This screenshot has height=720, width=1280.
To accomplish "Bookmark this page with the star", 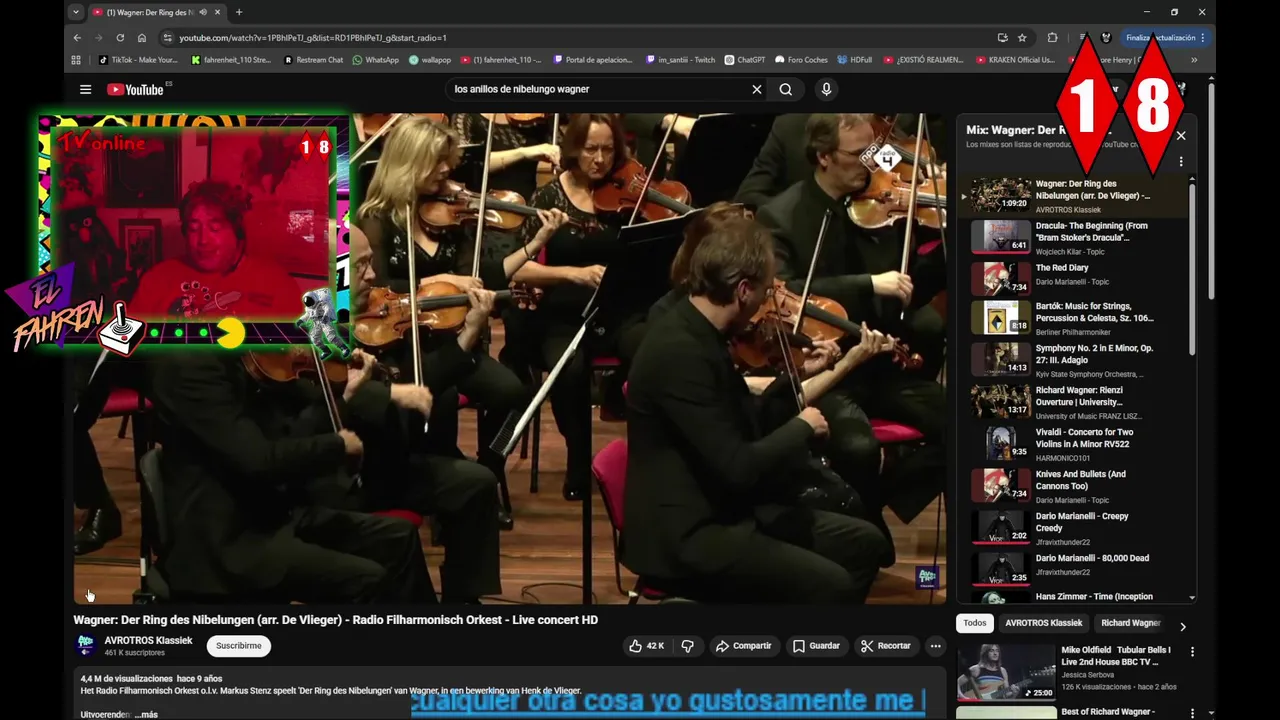I will click(x=1022, y=38).
